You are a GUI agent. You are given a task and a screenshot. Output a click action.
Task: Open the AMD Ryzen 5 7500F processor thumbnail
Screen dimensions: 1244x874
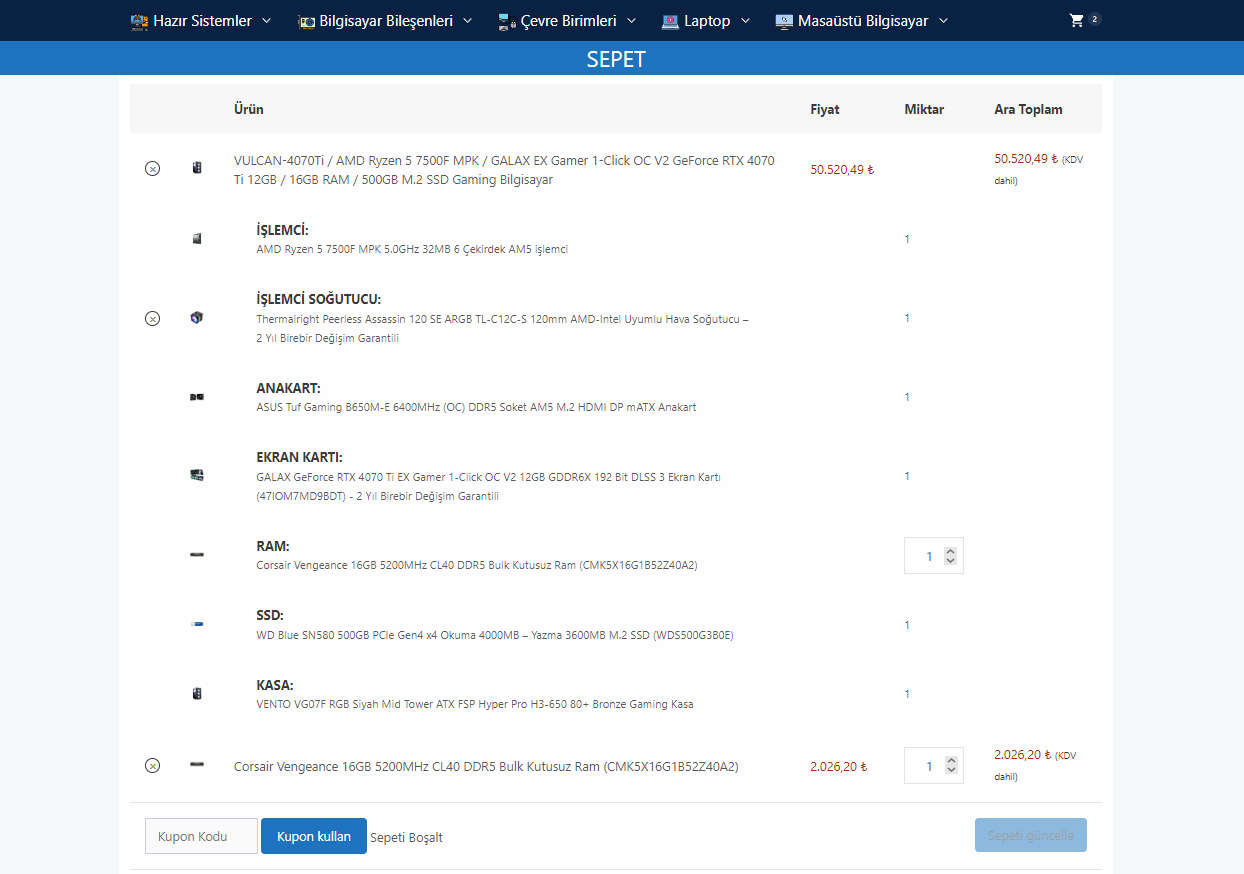click(197, 238)
